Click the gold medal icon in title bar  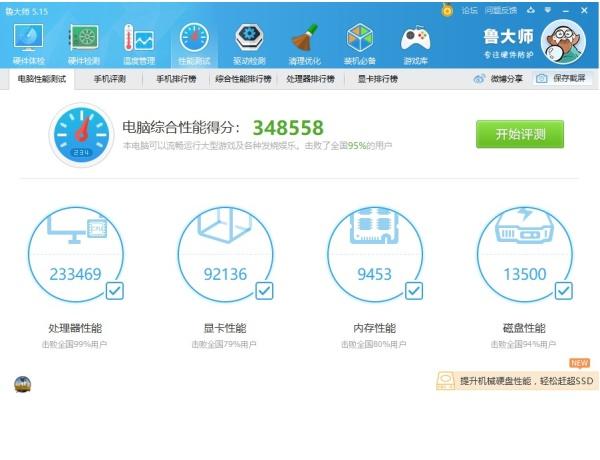click(x=447, y=10)
